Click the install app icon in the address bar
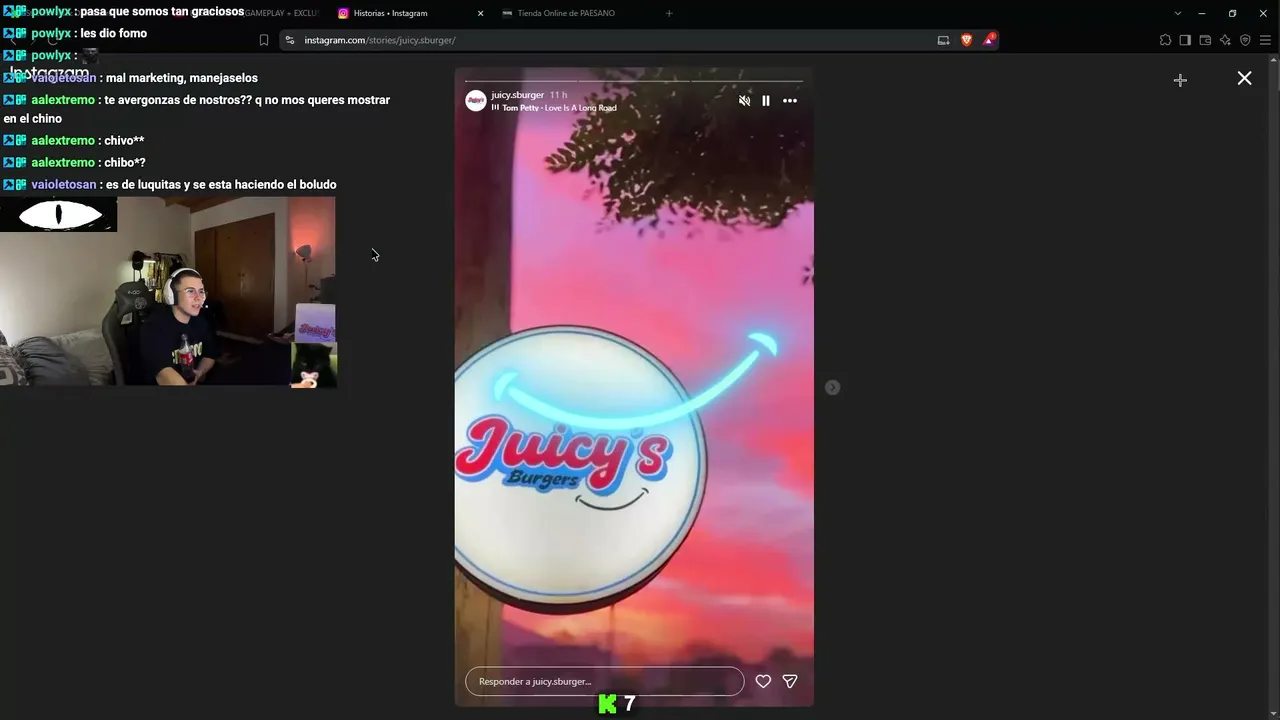 click(943, 40)
